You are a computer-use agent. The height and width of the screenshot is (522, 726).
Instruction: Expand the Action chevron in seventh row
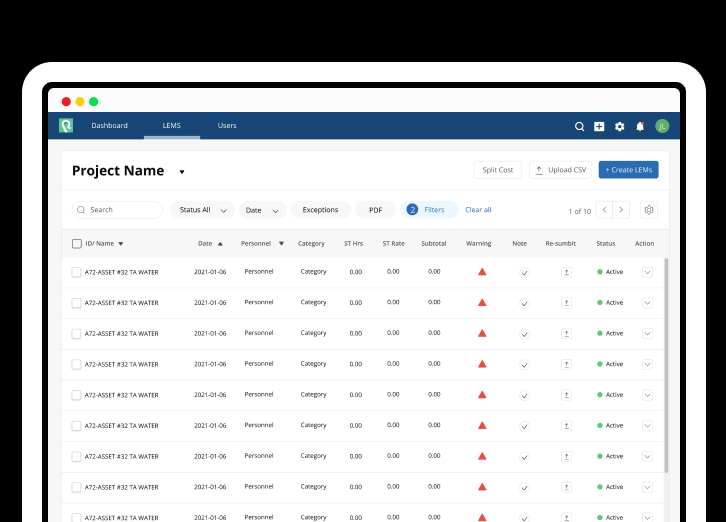648,457
